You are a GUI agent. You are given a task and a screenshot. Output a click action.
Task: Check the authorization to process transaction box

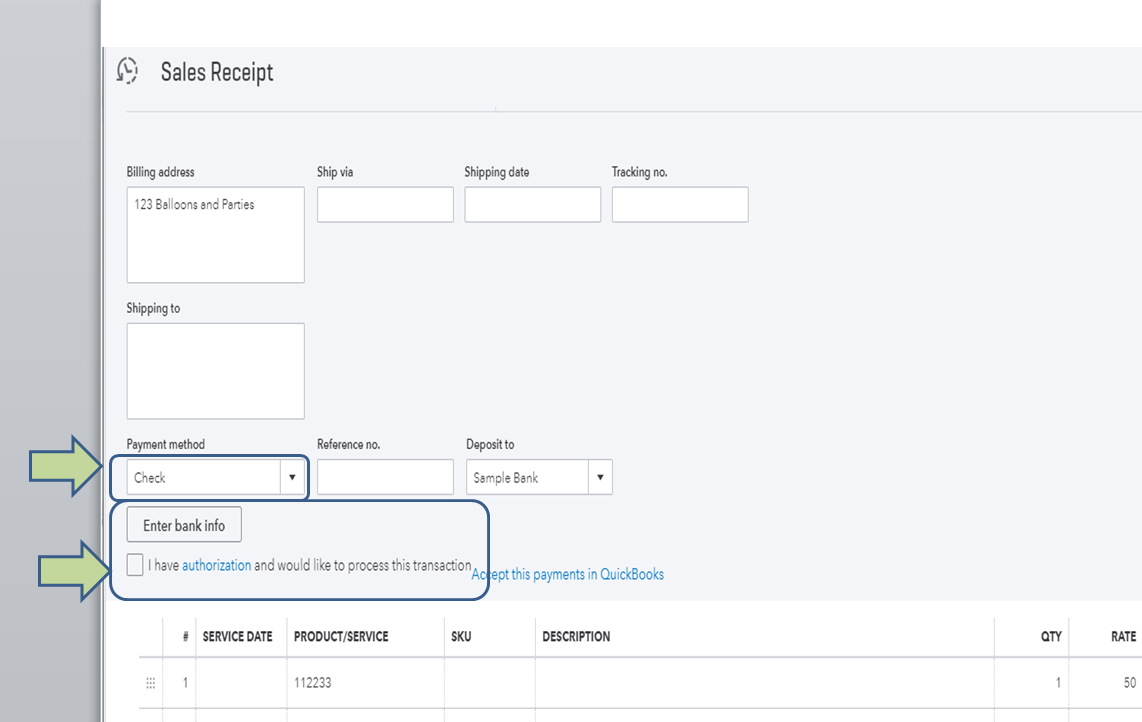tap(135, 564)
